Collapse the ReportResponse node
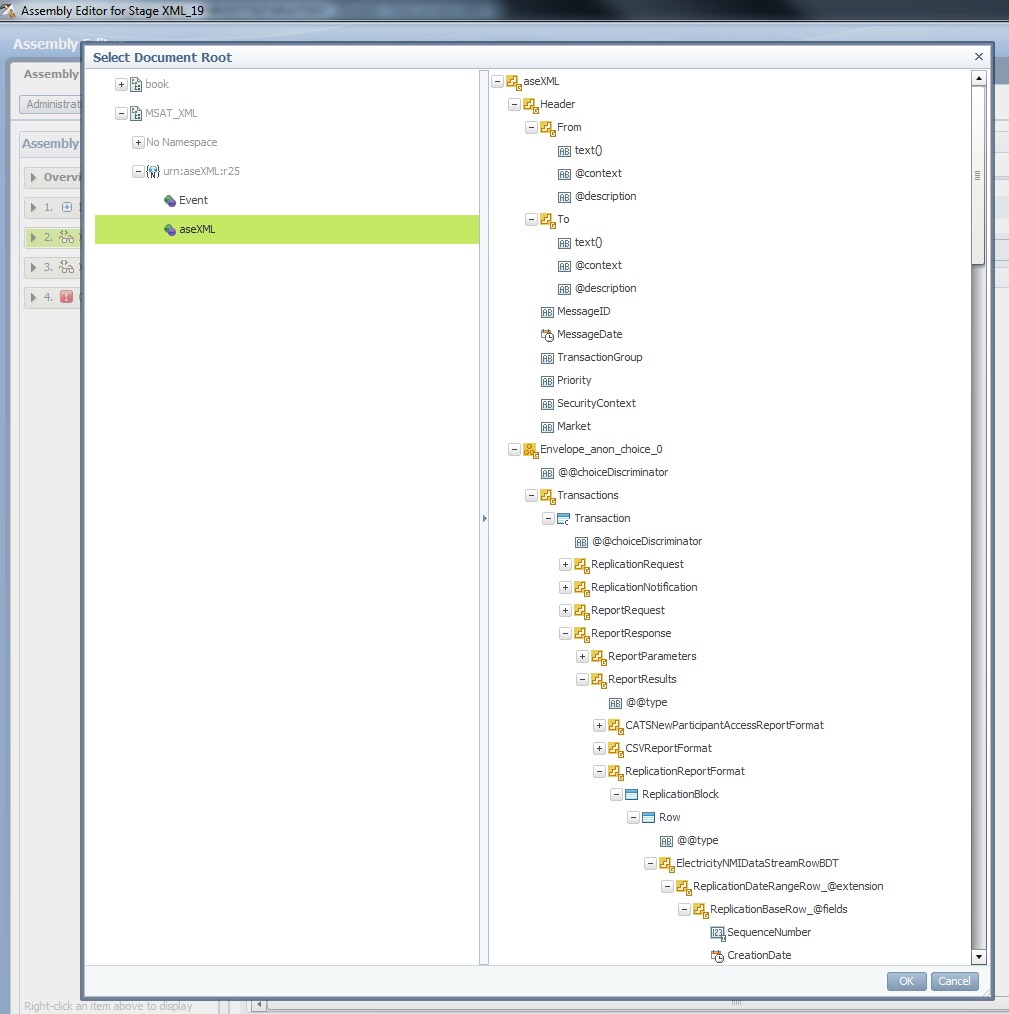Image resolution: width=1009 pixels, height=1014 pixels. point(565,634)
